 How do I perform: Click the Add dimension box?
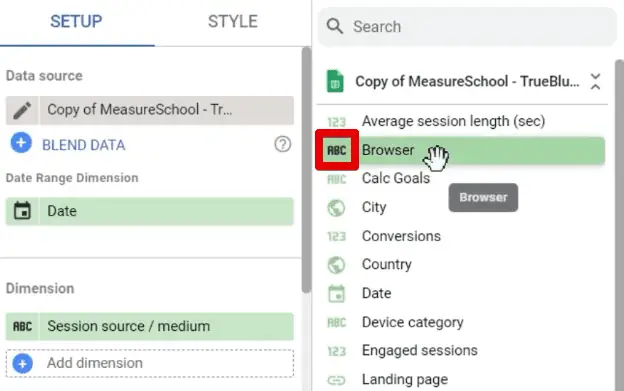pyautogui.click(x=150, y=363)
